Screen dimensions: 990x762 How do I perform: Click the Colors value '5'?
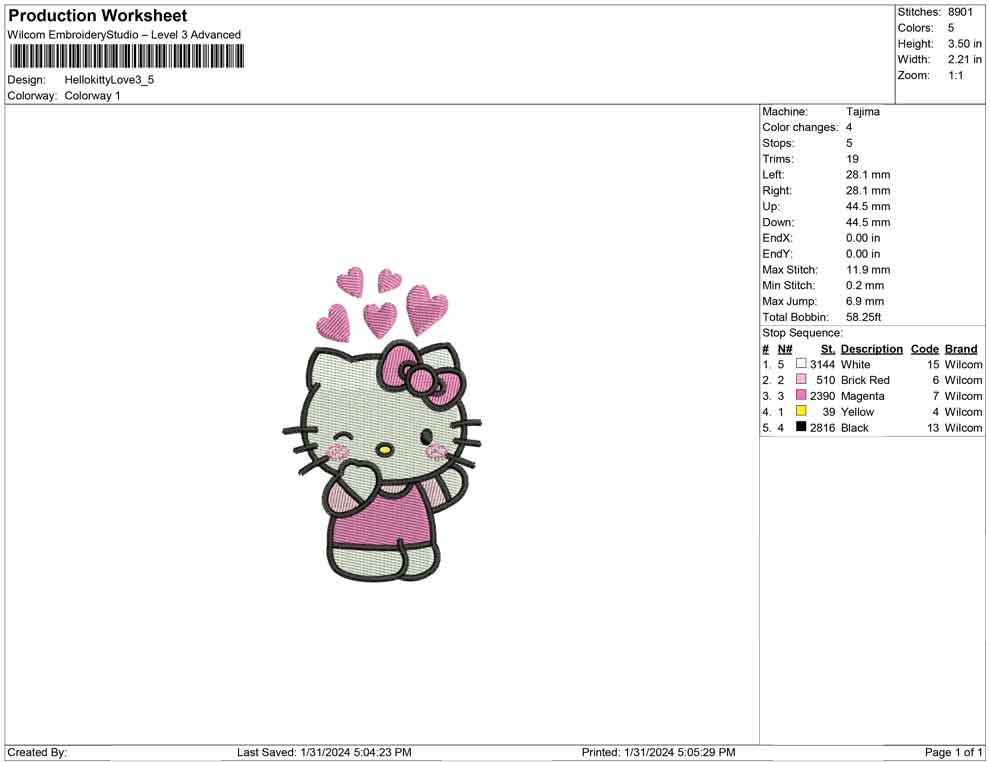pos(951,28)
